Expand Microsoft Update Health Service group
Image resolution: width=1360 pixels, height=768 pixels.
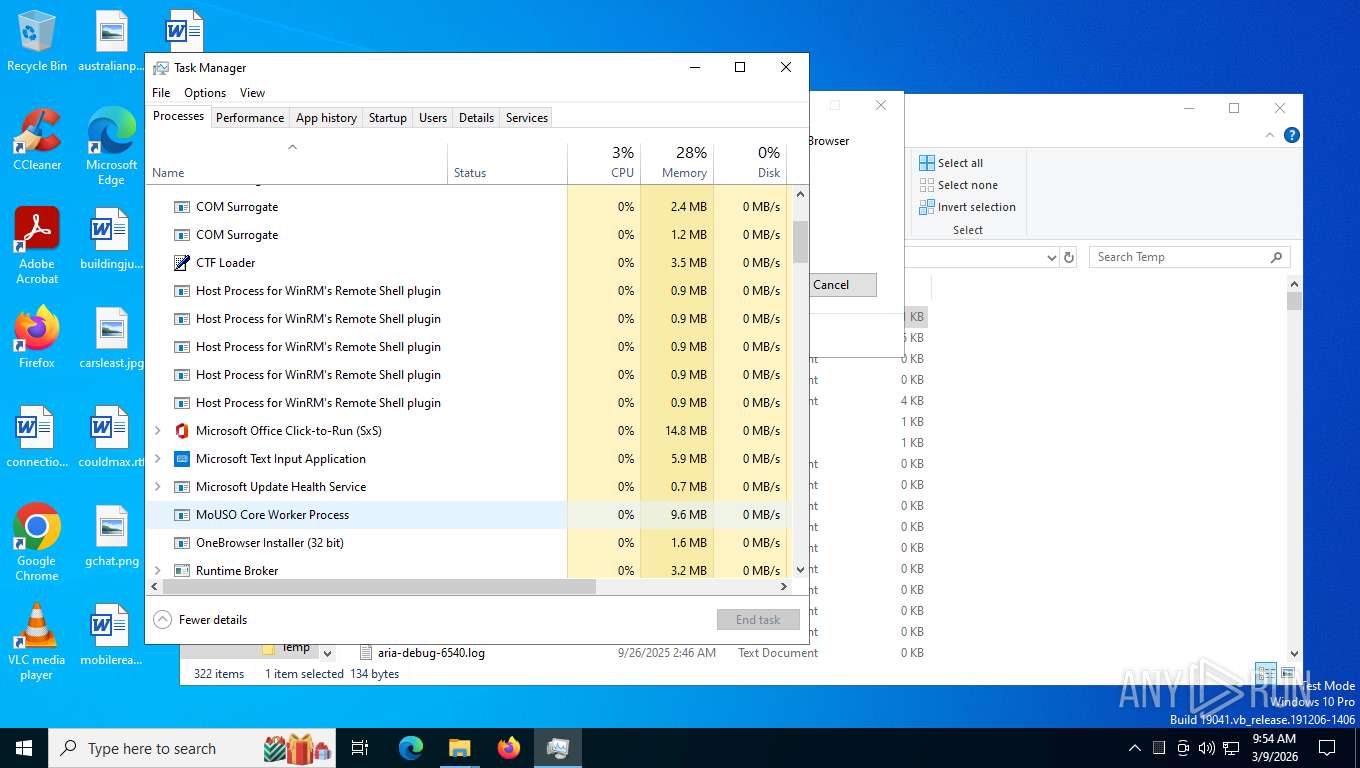(x=157, y=487)
